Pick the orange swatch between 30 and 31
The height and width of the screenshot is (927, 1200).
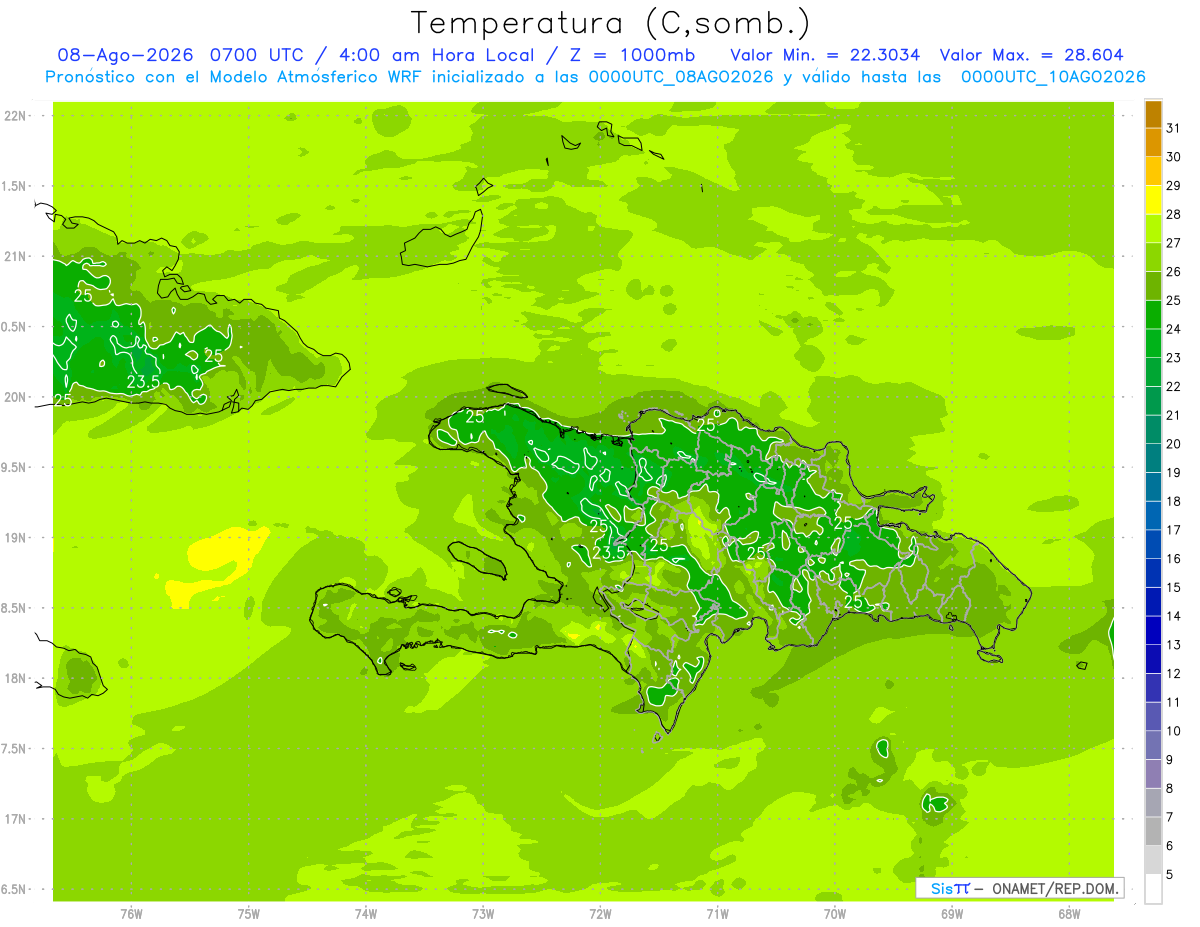(1153, 142)
